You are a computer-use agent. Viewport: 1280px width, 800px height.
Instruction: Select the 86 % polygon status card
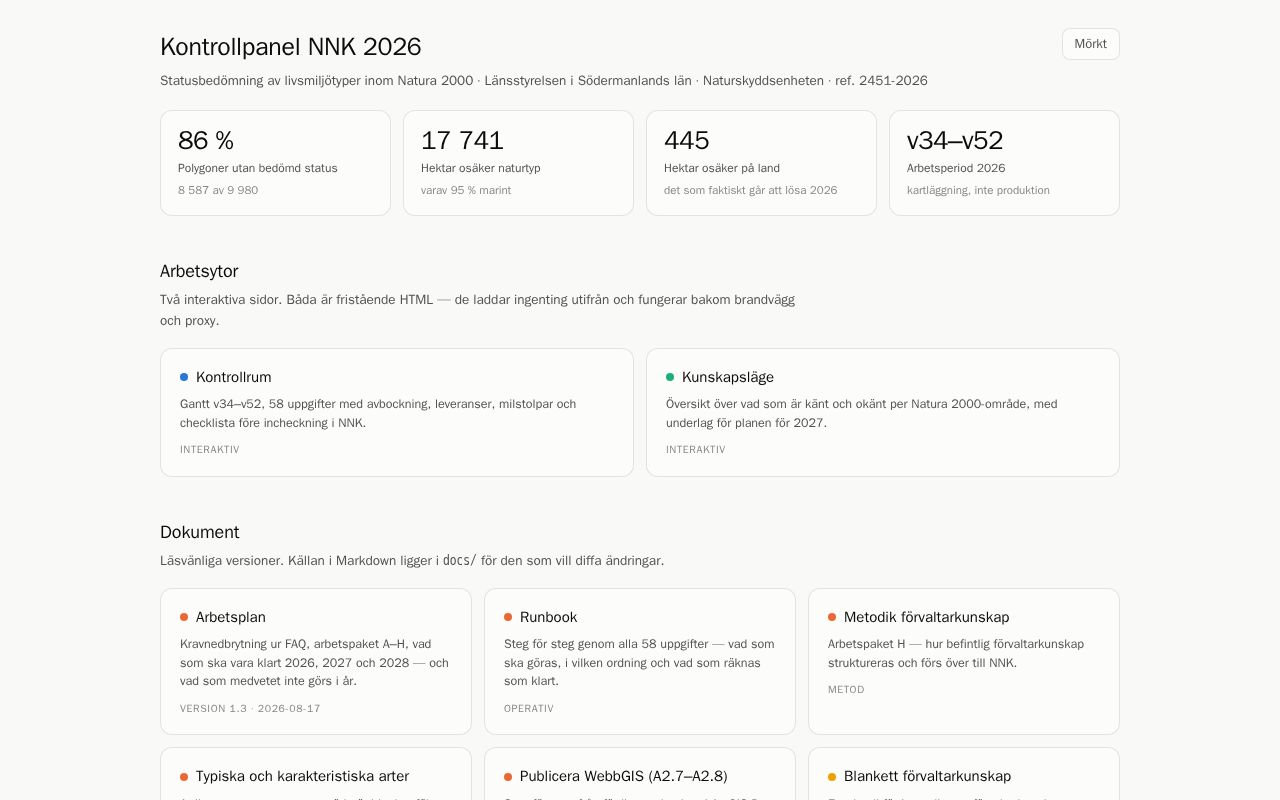coord(275,163)
